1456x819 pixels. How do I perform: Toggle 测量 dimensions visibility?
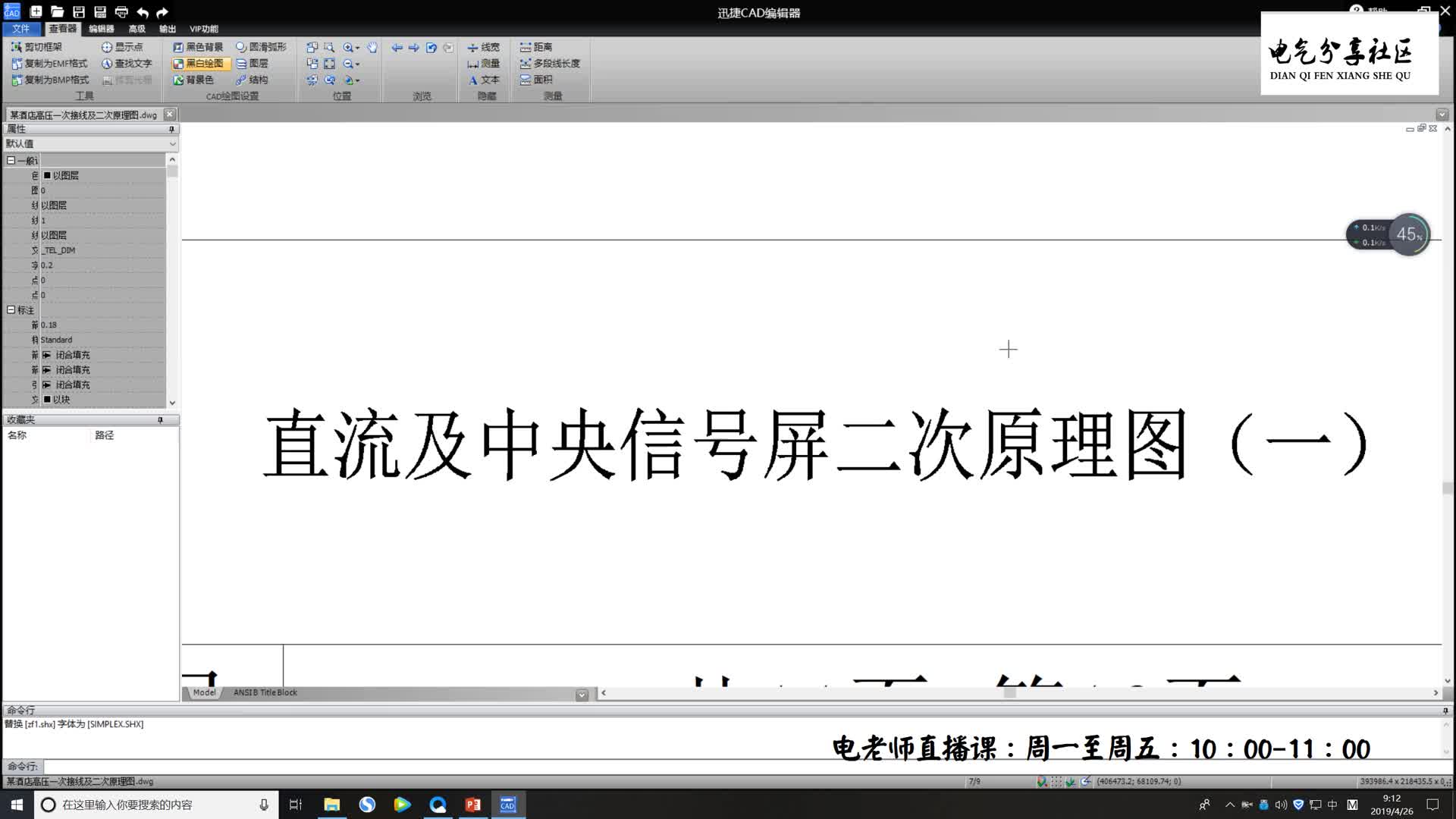pyautogui.click(x=483, y=64)
